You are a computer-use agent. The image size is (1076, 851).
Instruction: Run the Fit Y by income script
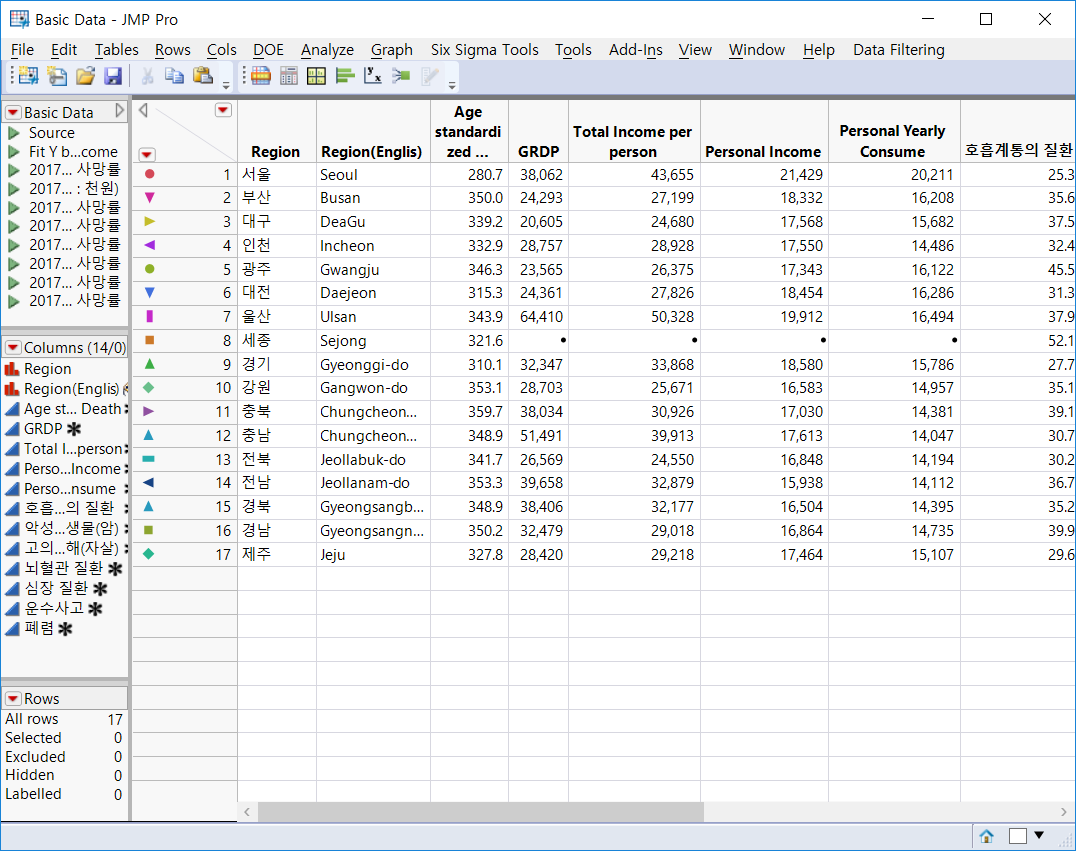click(x=14, y=152)
